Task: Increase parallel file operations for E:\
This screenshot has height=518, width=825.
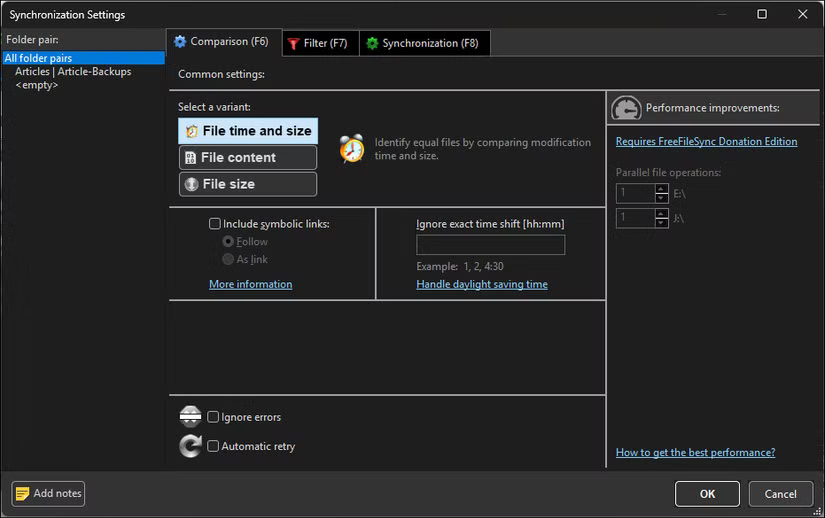Action: tap(661, 188)
